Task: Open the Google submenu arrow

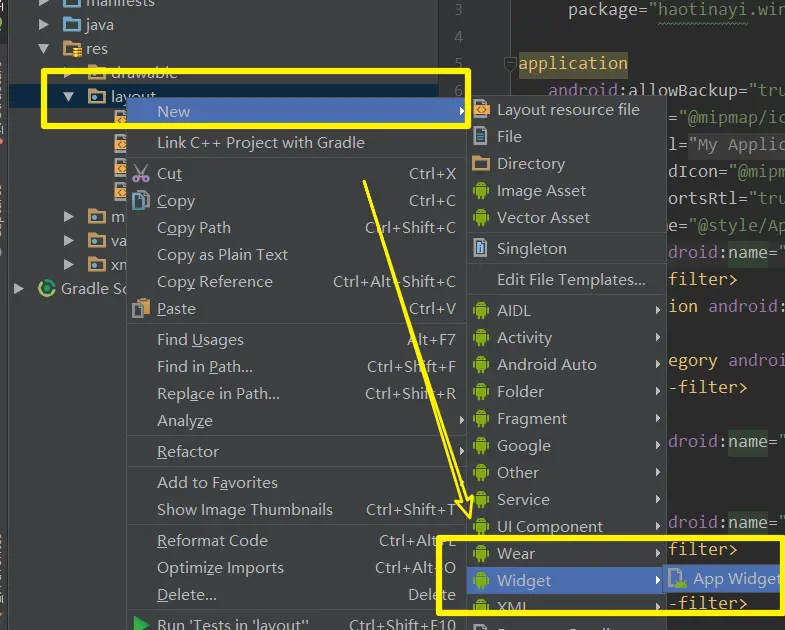Action: (x=657, y=446)
